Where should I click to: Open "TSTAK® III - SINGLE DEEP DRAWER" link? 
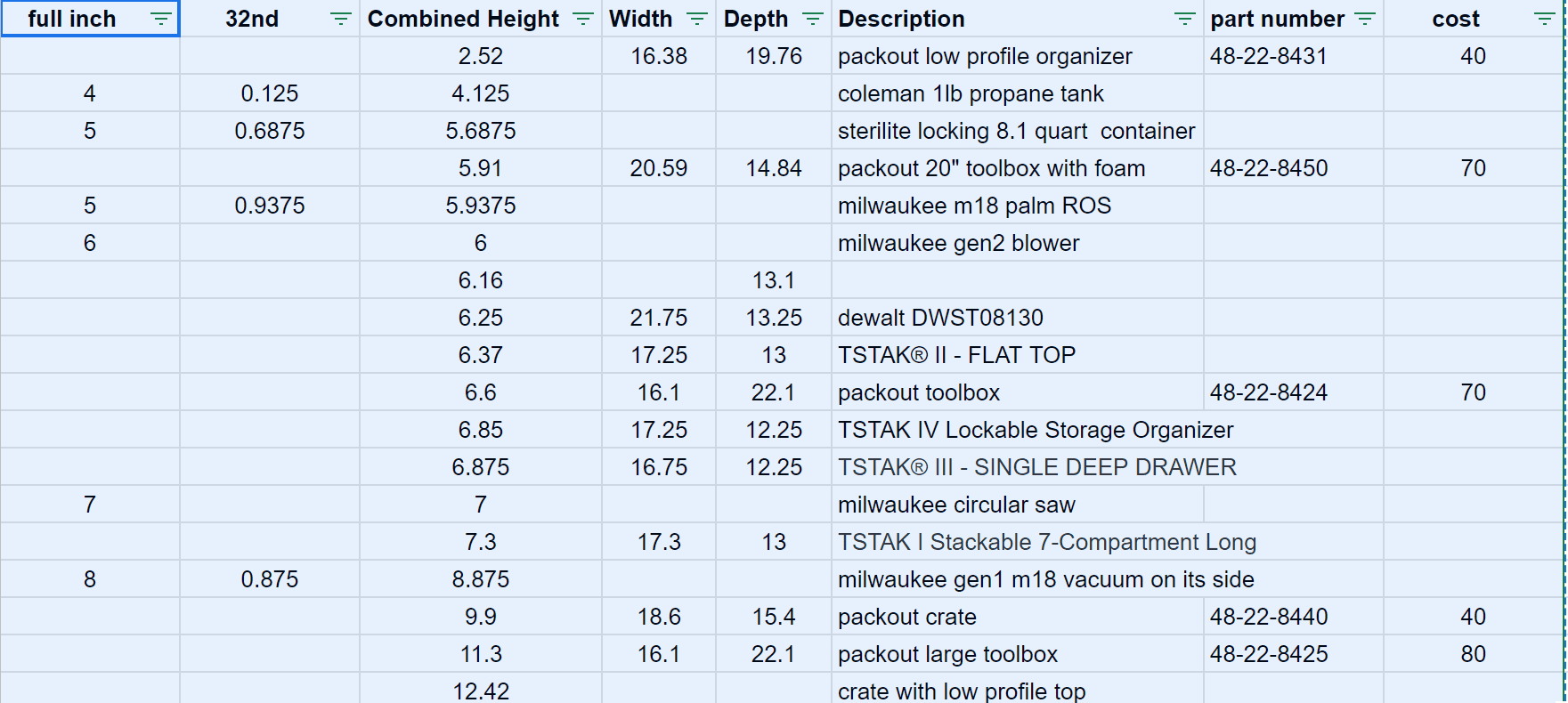(1037, 467)
